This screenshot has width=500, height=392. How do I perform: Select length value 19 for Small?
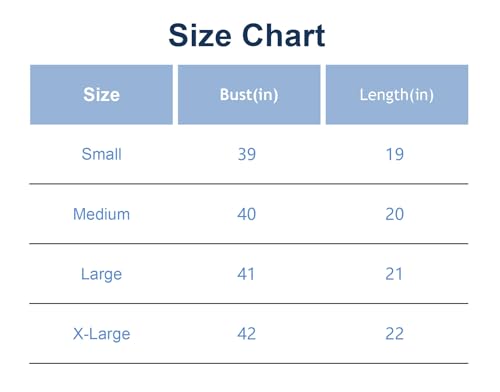point(395,154)
